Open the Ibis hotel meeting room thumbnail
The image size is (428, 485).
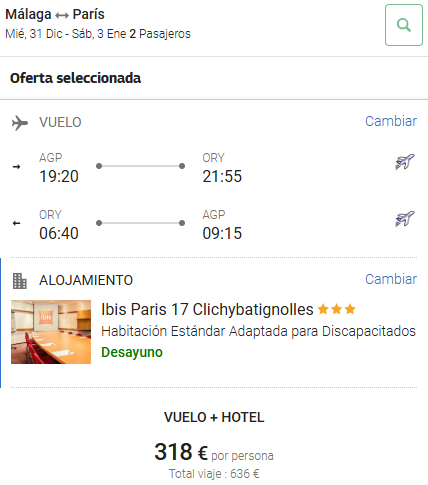[x=51, y=332]
